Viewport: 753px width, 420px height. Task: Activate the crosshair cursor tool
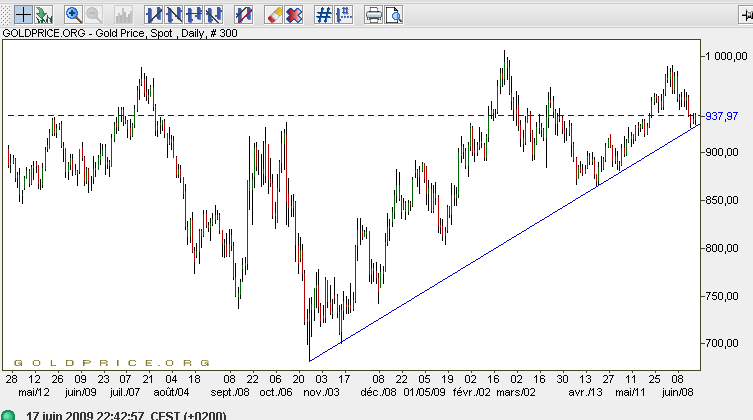click(x=21, y=15)
